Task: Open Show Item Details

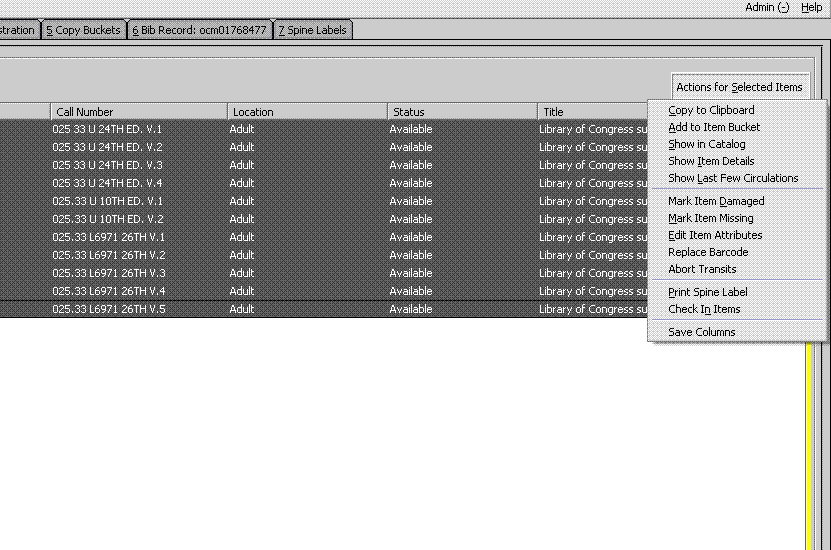Action: pyautogui.click(x=711, y=161)
